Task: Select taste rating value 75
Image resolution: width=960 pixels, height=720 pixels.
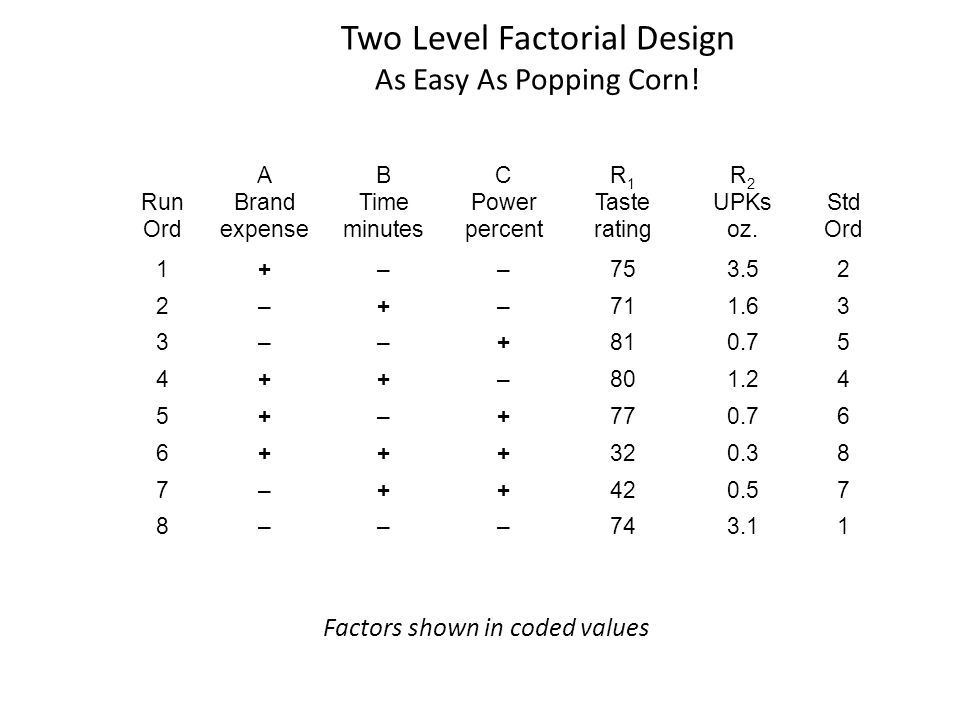Action: (x=622, y=269)
